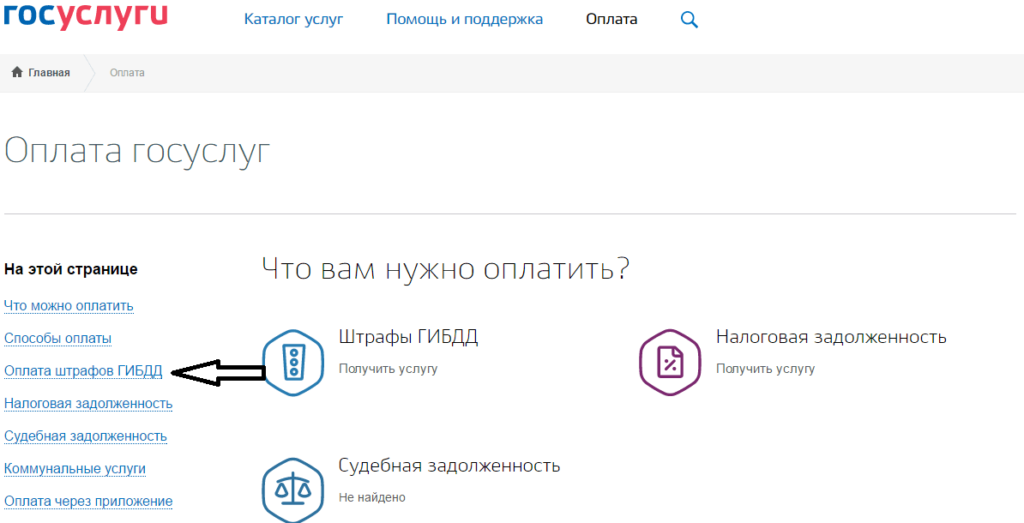Image resolution: width=1024 pixels, height=523 pixels.
Task: Open Судебная задолженность sidebar link
Action: point(85,436)
